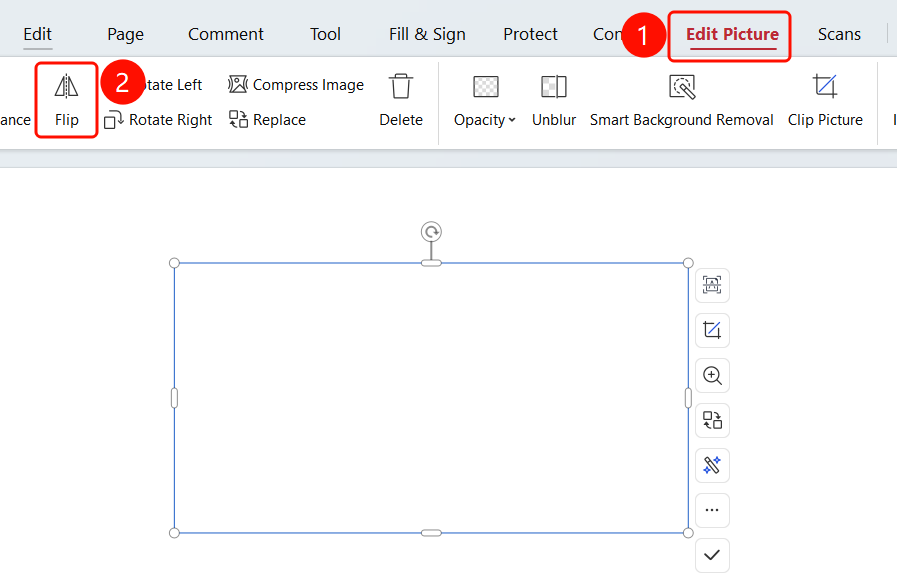This screenshot has height=583, width=897.
Task: Click the bottom-left corner resize handle
Action: (x=174, y=533)
